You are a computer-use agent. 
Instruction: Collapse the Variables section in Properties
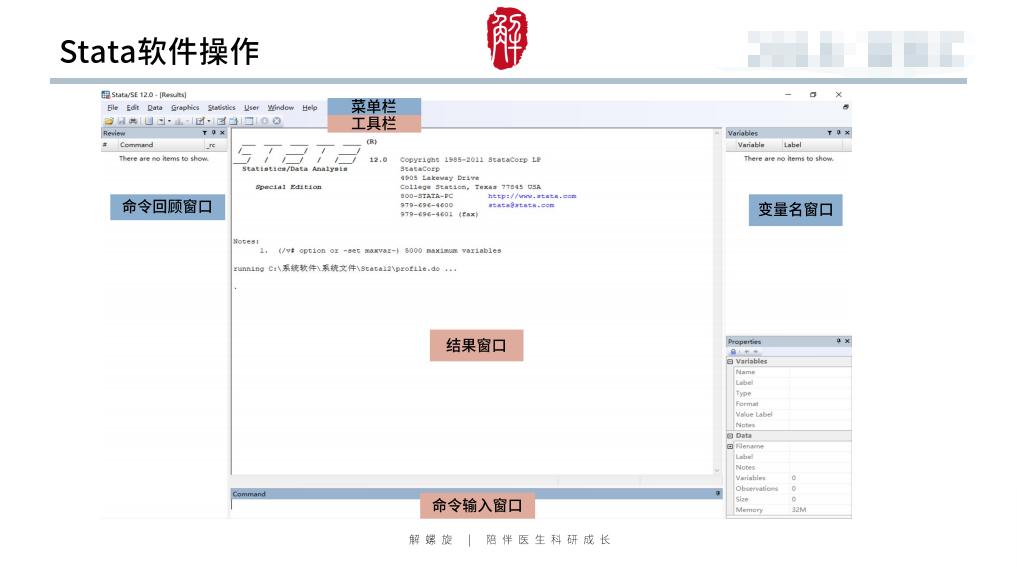[x=730, y=361]
